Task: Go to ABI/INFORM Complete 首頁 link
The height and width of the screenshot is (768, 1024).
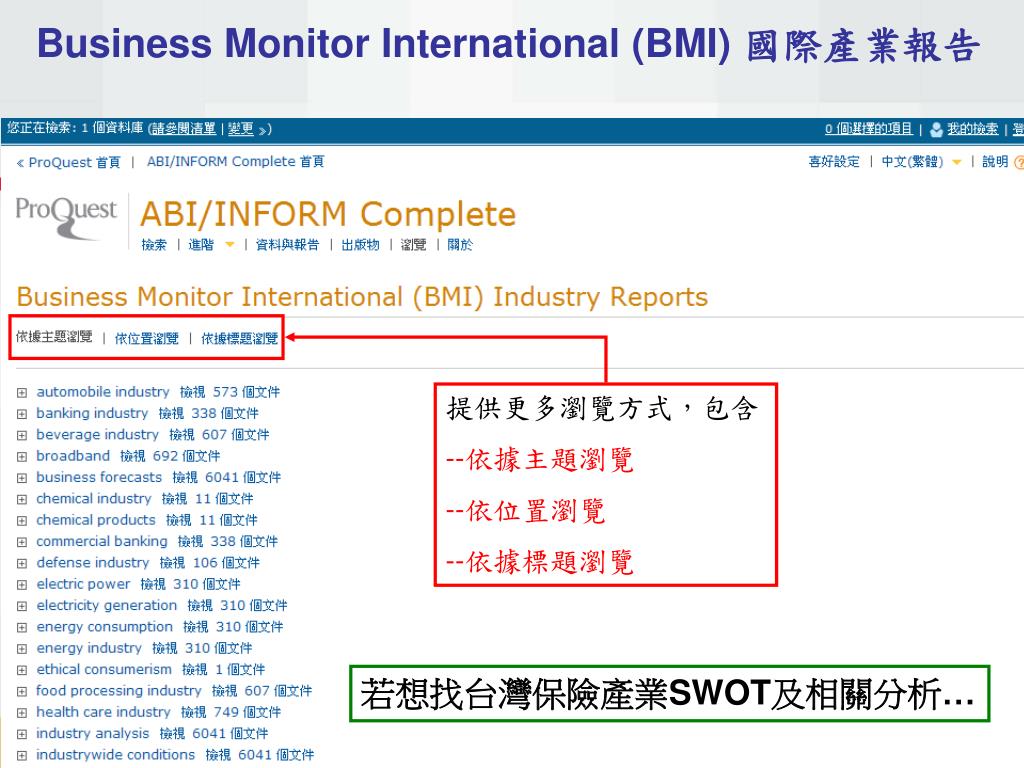Action: coord(236,161)
